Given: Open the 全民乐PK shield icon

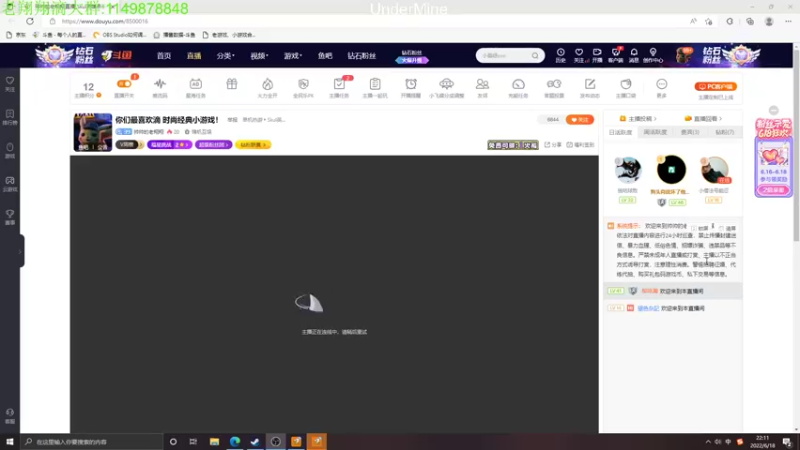Looking at the screenshot, I should point(303,84).
